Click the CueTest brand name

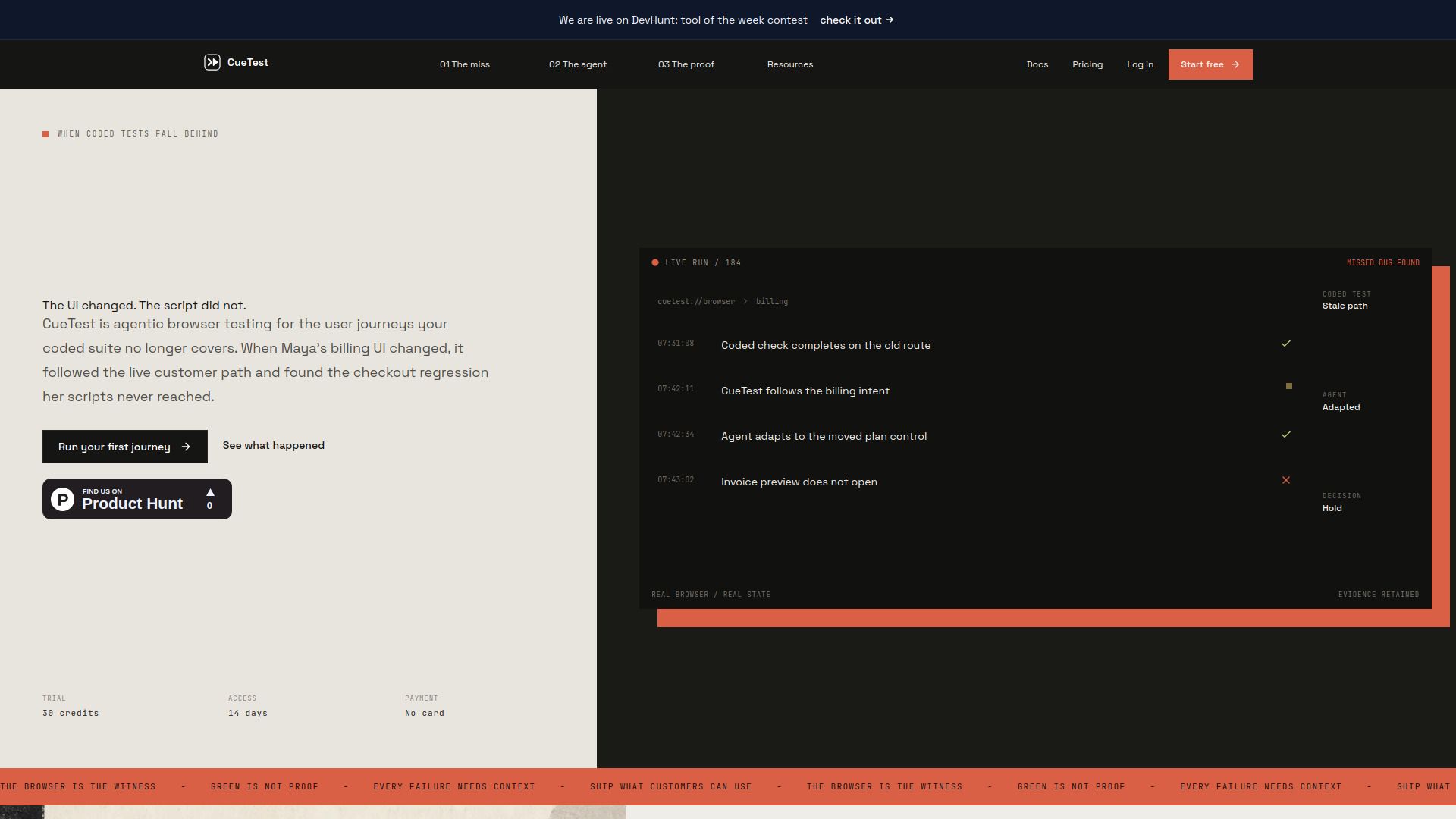248,62
